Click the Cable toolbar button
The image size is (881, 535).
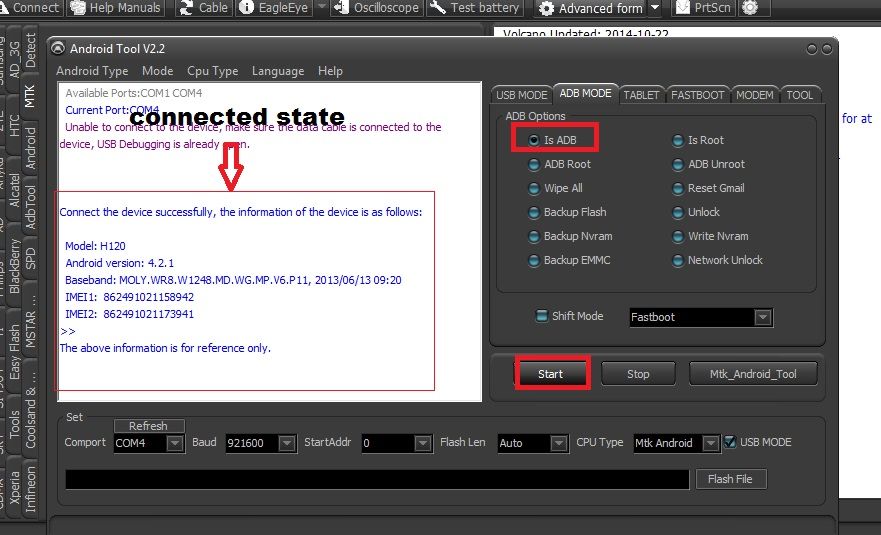(203, 8)
